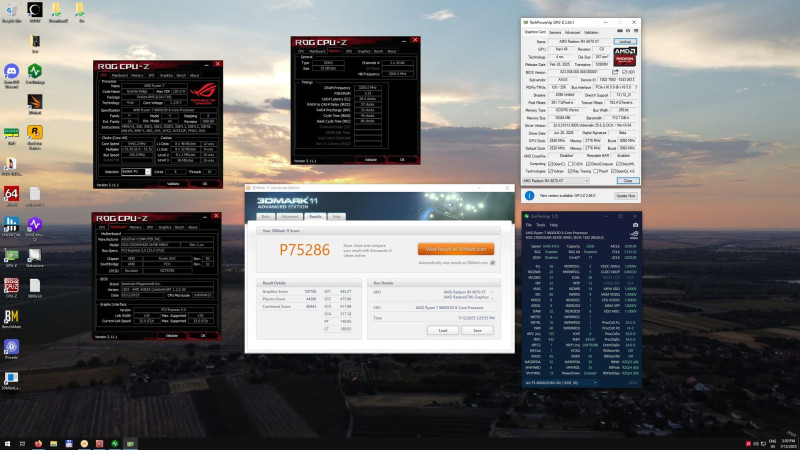
Task: Open Task View on the taskbar
Action: click(22, 444)
